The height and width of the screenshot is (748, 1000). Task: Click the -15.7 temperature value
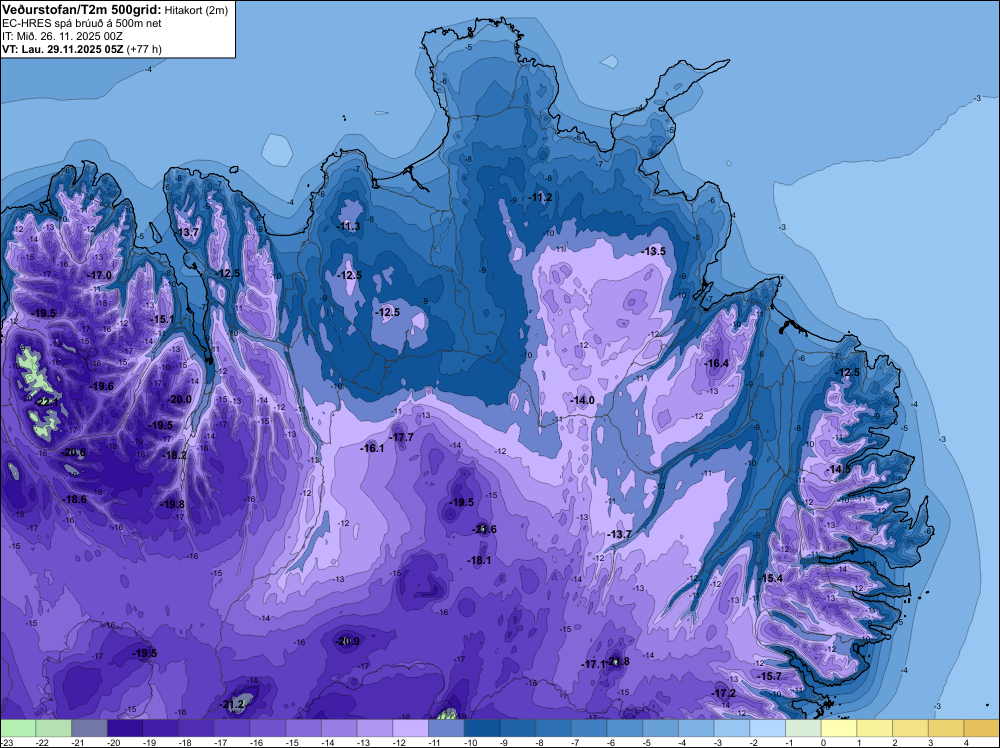click(x=770, y=676)
